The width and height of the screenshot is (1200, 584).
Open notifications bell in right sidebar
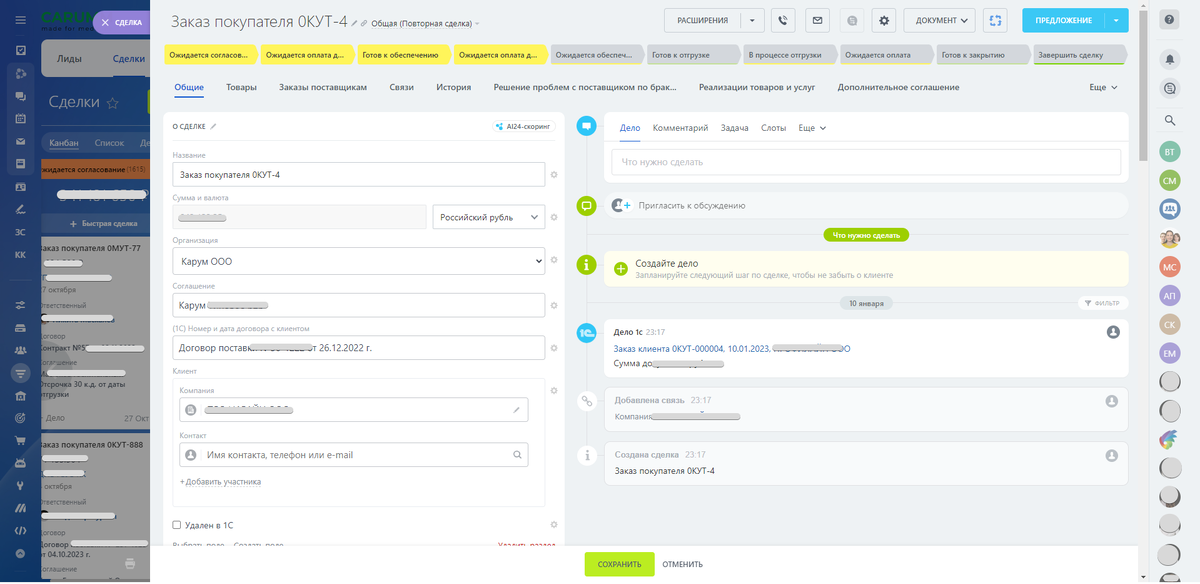[1170, 59]
